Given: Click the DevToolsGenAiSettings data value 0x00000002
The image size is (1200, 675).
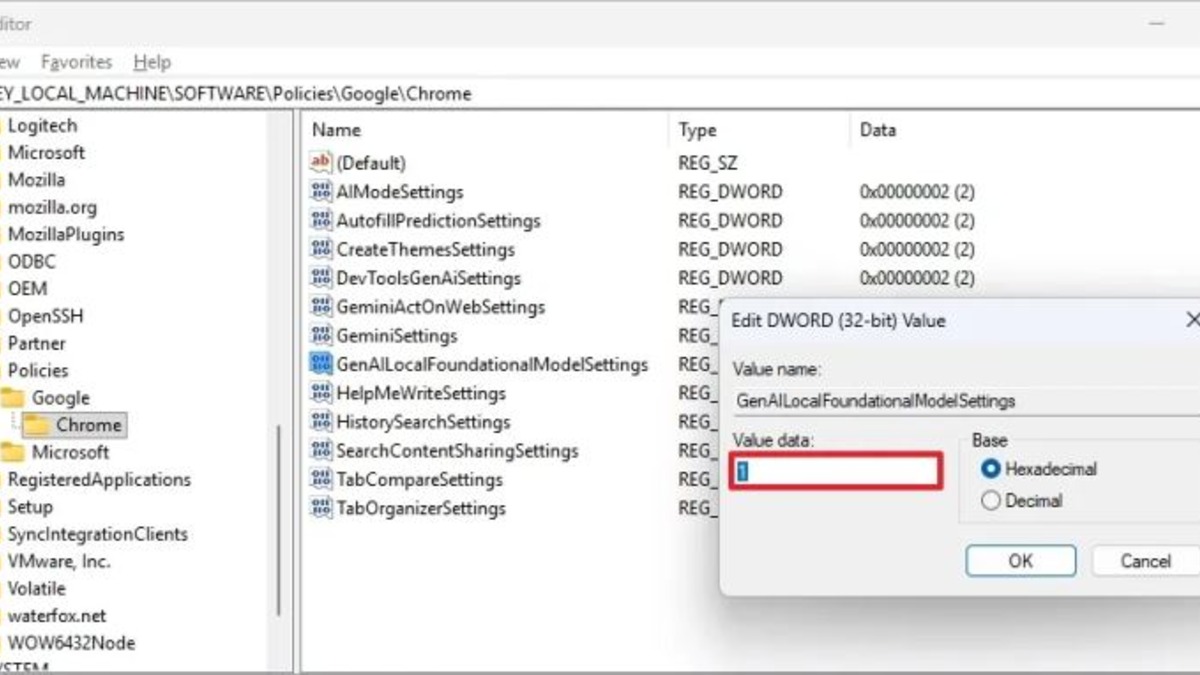Looking at the screenshot, I should (917, 278).
